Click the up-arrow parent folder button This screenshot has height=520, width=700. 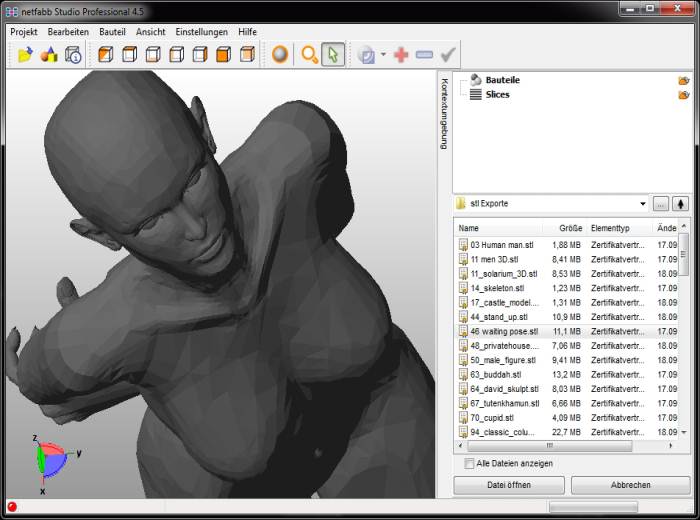coord(681,203)
